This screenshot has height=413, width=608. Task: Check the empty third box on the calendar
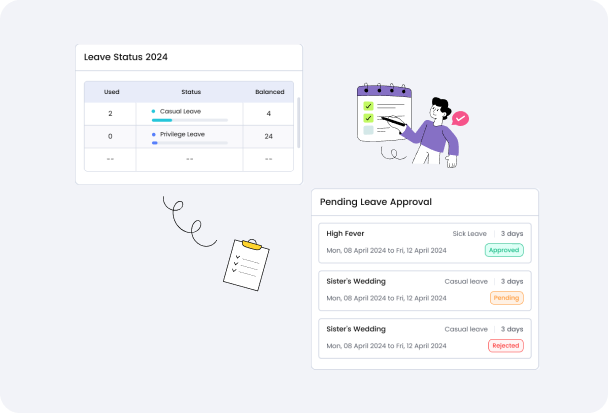click(x=368, y=130)
